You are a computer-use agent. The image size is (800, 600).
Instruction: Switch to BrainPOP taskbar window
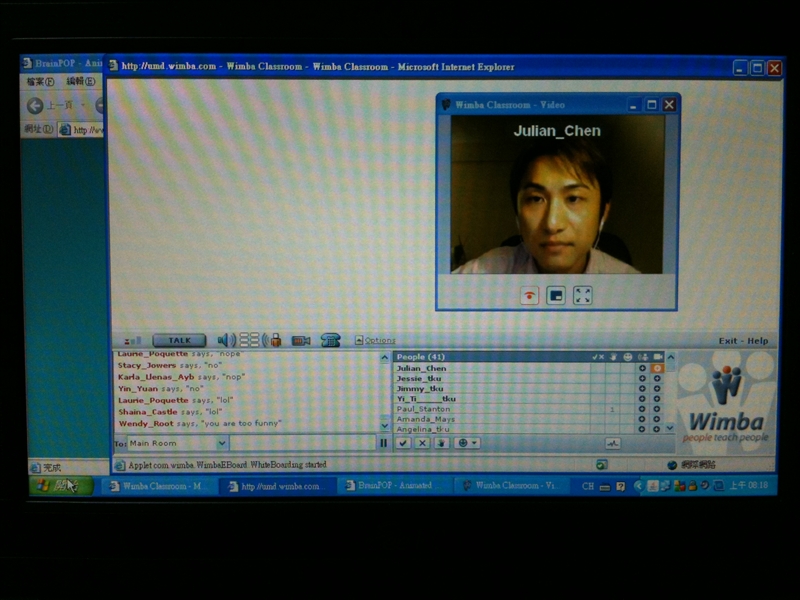point(388,486)
